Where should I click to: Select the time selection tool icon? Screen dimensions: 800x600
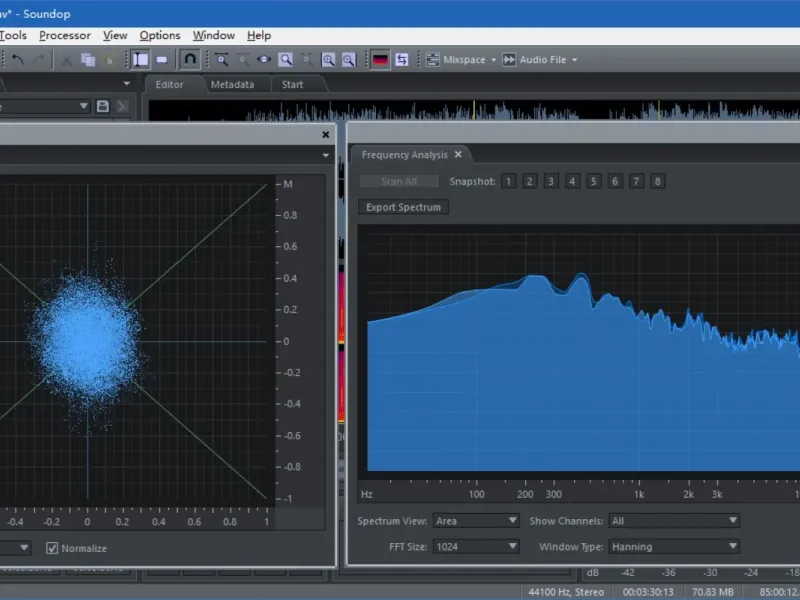[141, 60]
